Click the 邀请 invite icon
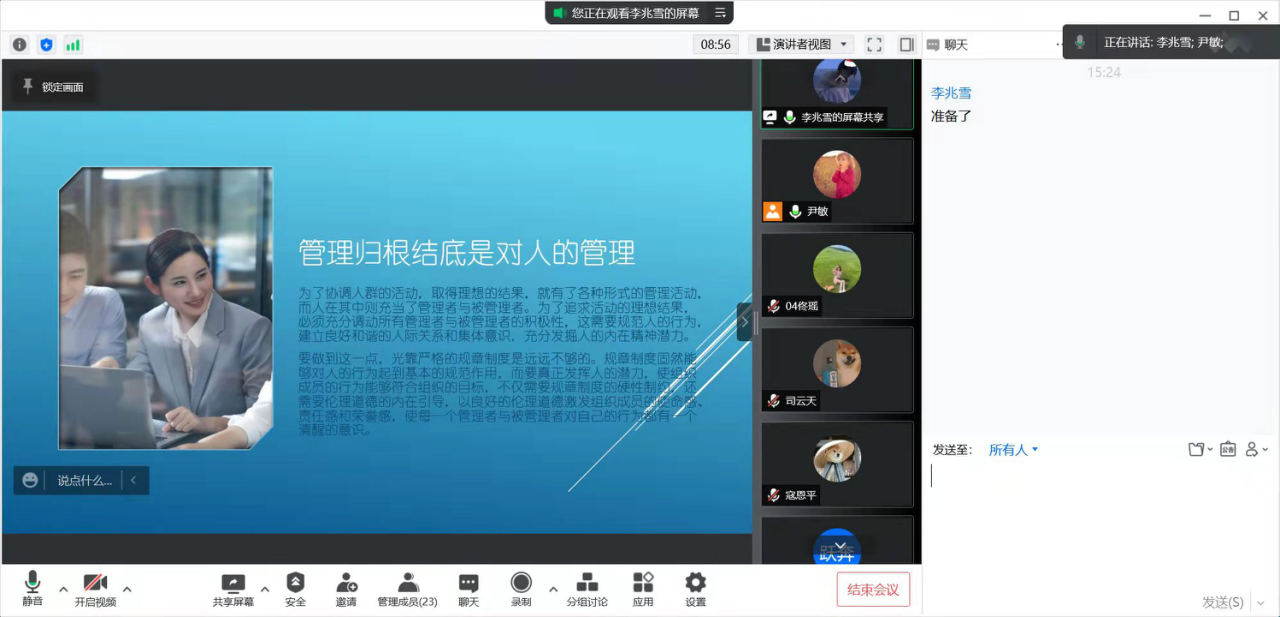The height and width of the screenshot is (617, 1280). point(346,589)
